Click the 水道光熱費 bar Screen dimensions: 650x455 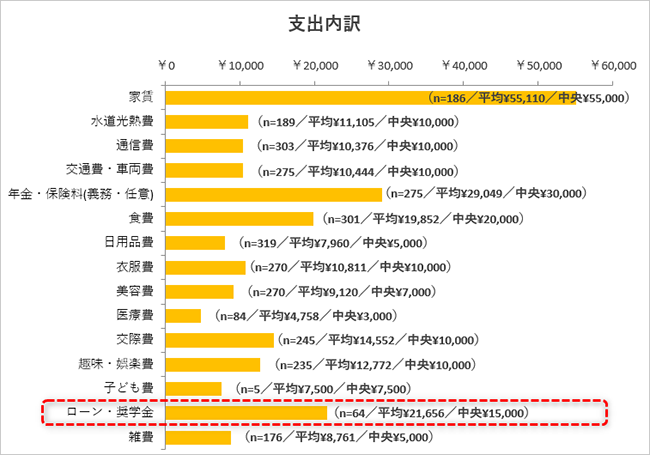click(206, 122)
